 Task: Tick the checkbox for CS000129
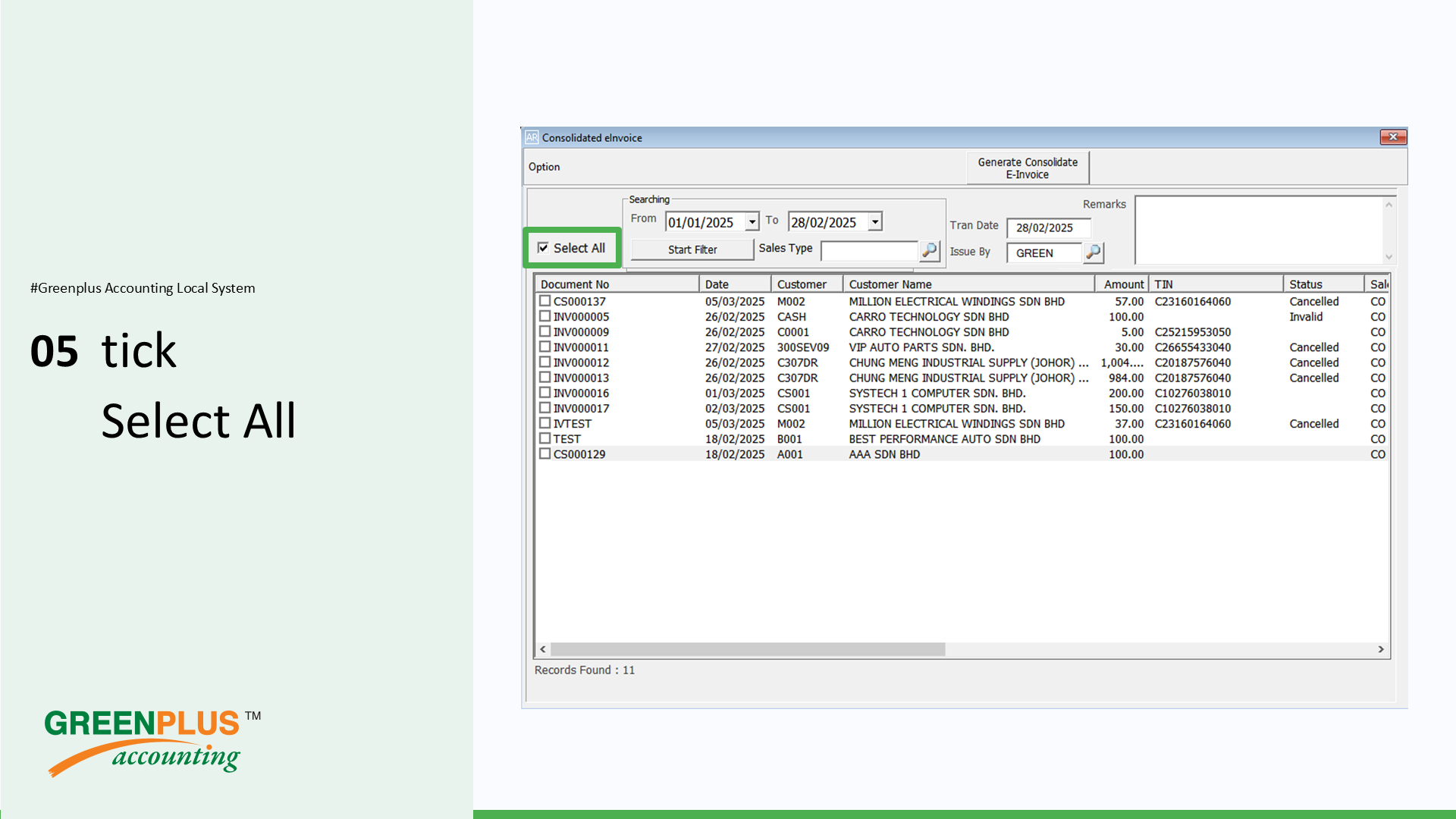544,453
